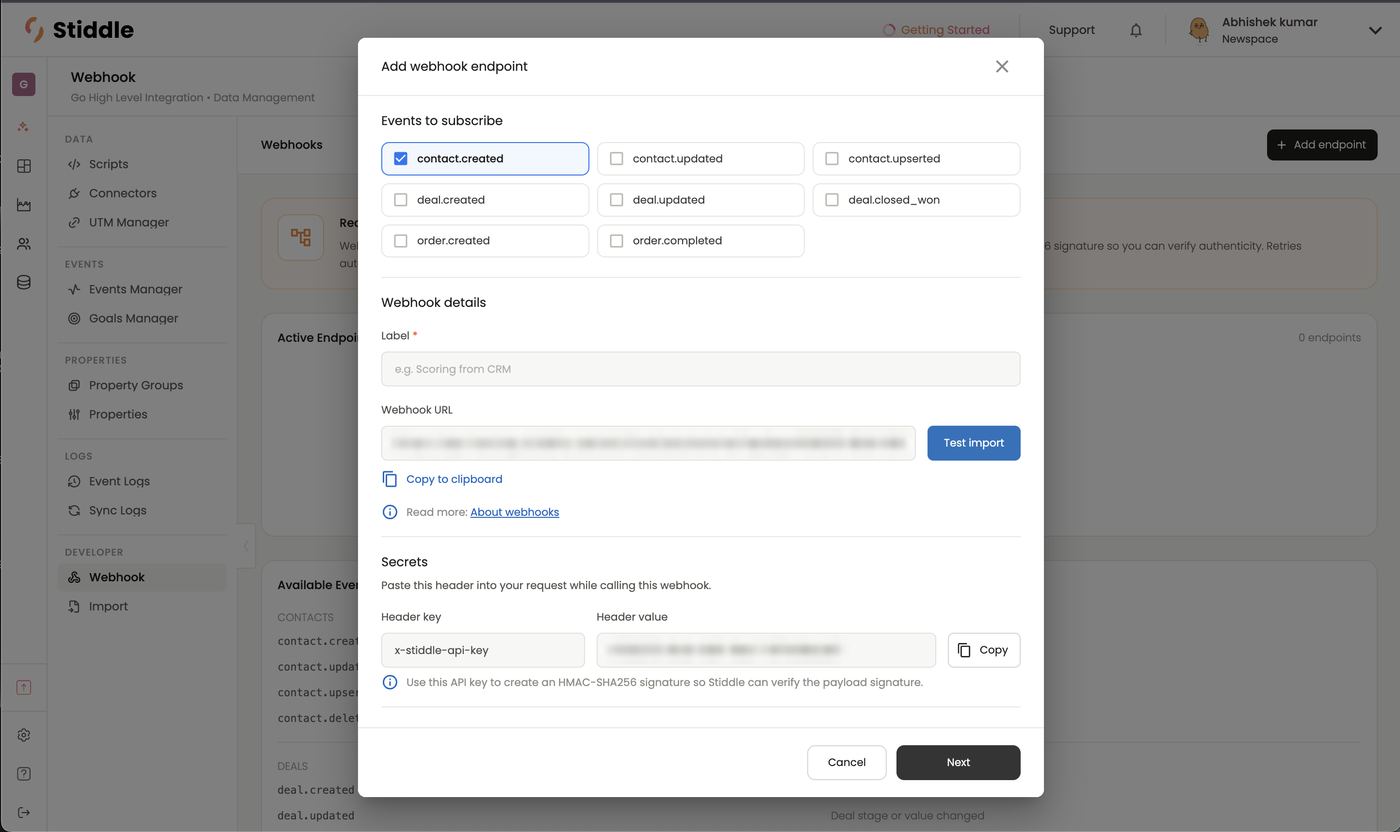Expand the account dropdown chevron
1400x832 pixels.
1375,30
